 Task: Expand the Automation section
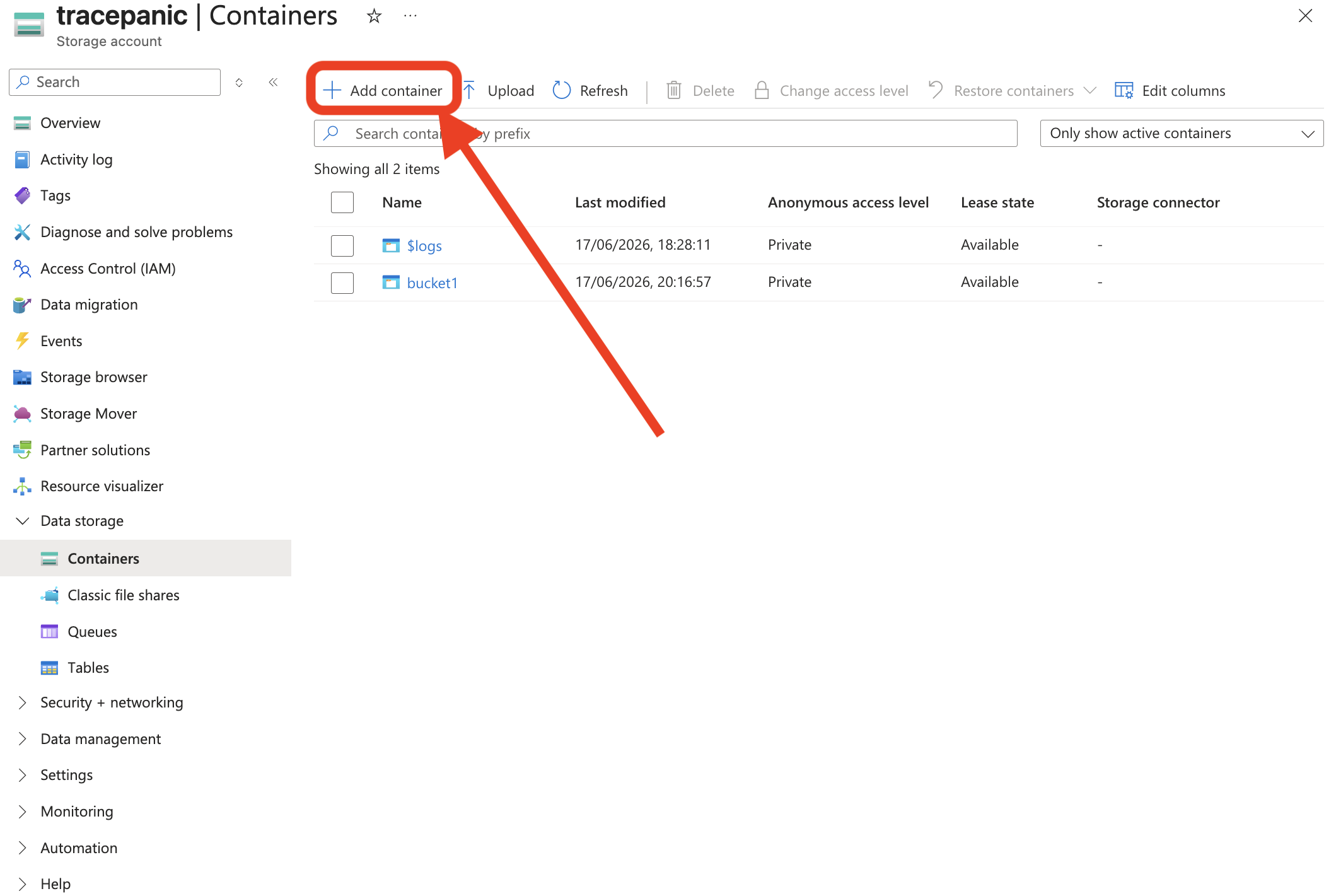pyautogui.click(x=22, y=848)
